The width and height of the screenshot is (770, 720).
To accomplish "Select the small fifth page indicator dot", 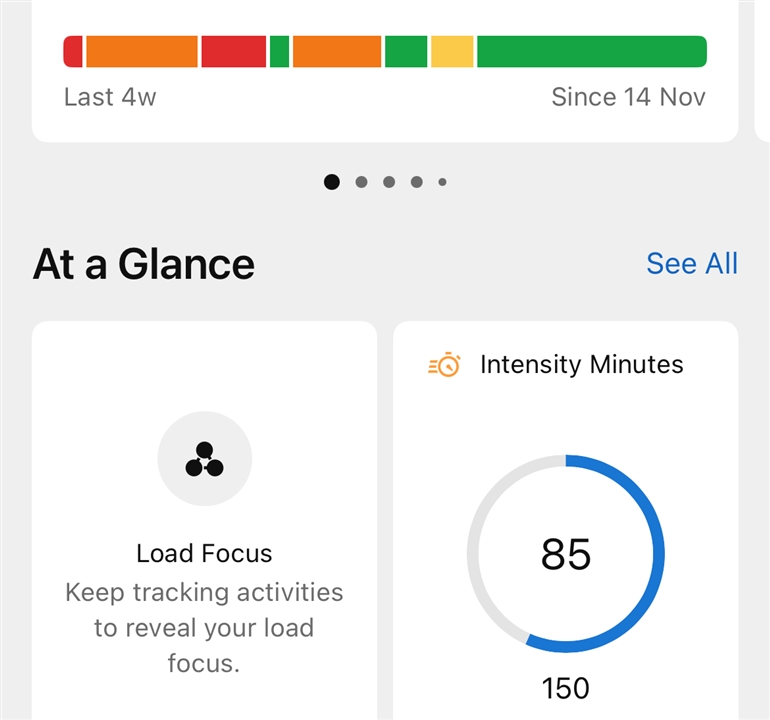I will [x=442, y=182].
